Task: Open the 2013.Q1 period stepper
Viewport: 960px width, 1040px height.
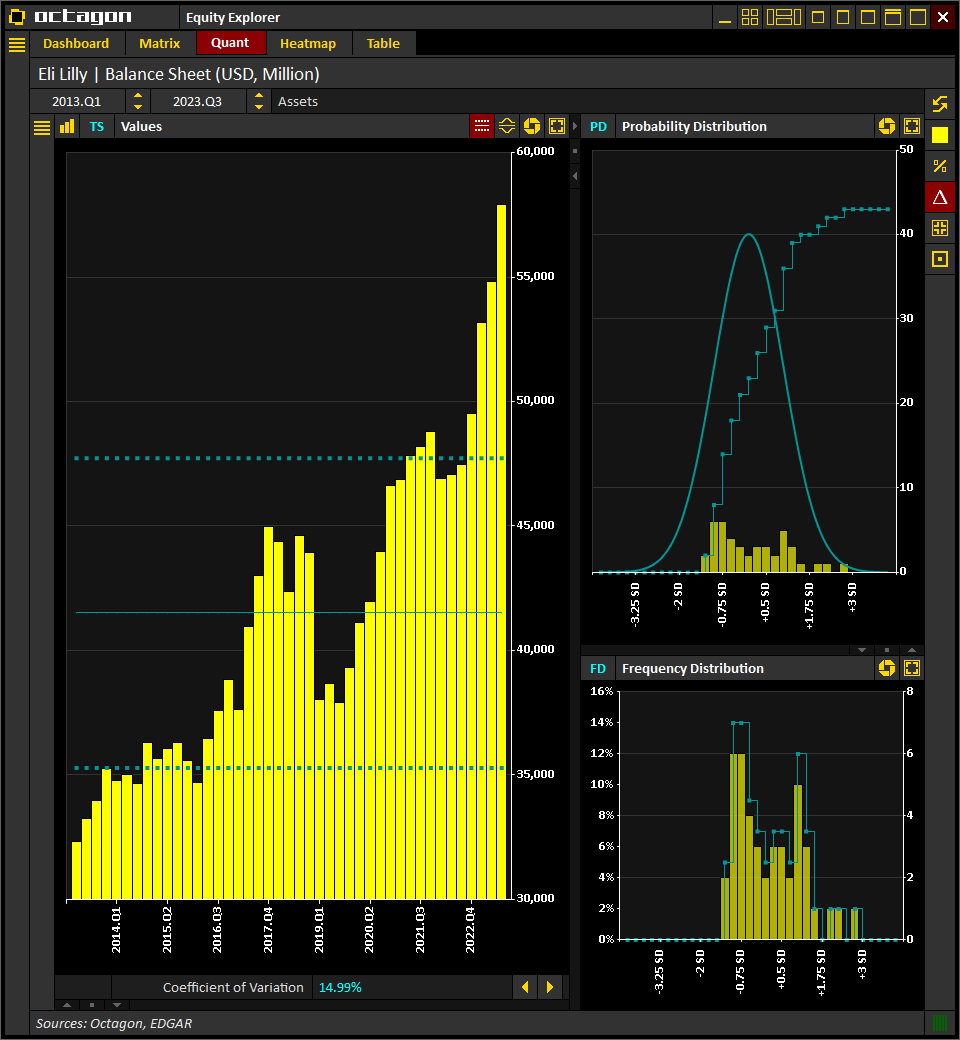Action: (x=138, y=101)
